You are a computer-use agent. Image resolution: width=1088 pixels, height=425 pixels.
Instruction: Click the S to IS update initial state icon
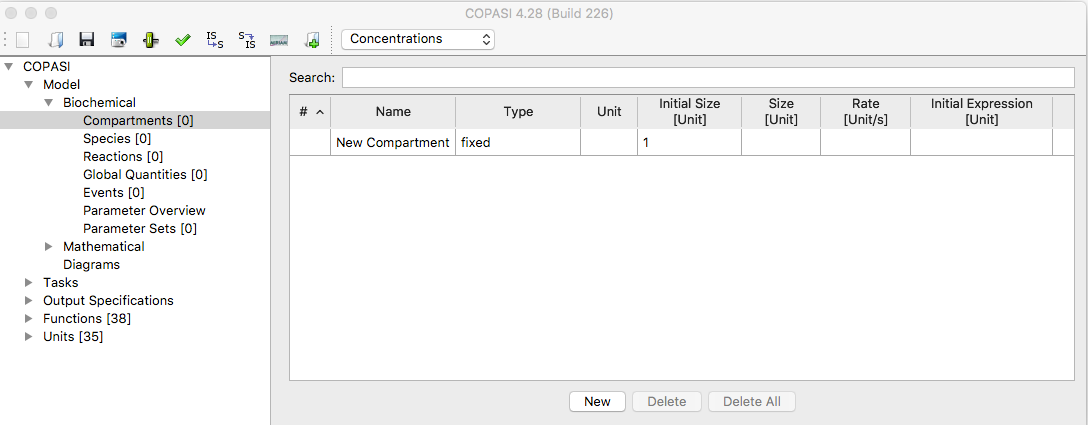(247, 40)
